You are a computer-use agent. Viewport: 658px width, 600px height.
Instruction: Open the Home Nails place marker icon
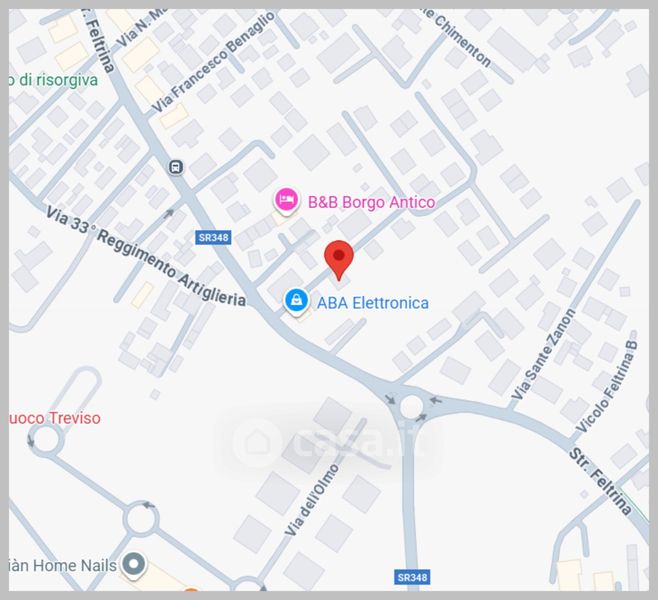pos(133,564)
